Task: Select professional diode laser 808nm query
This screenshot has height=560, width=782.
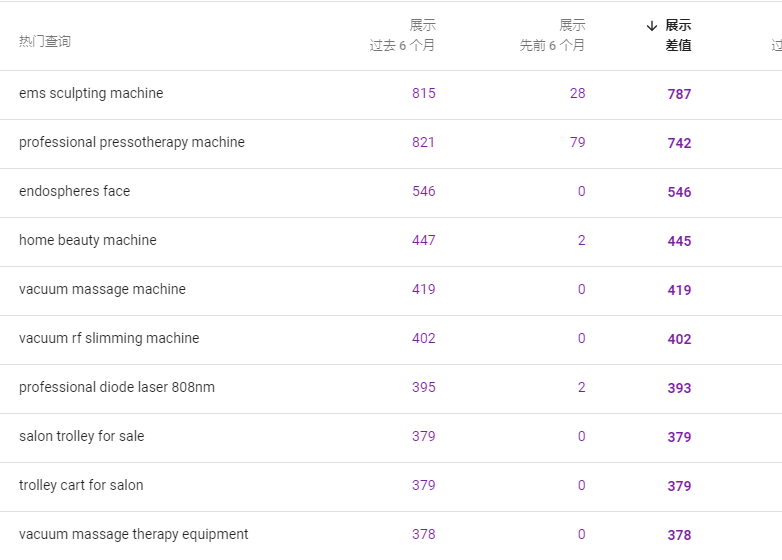Action: coord(117,387)
